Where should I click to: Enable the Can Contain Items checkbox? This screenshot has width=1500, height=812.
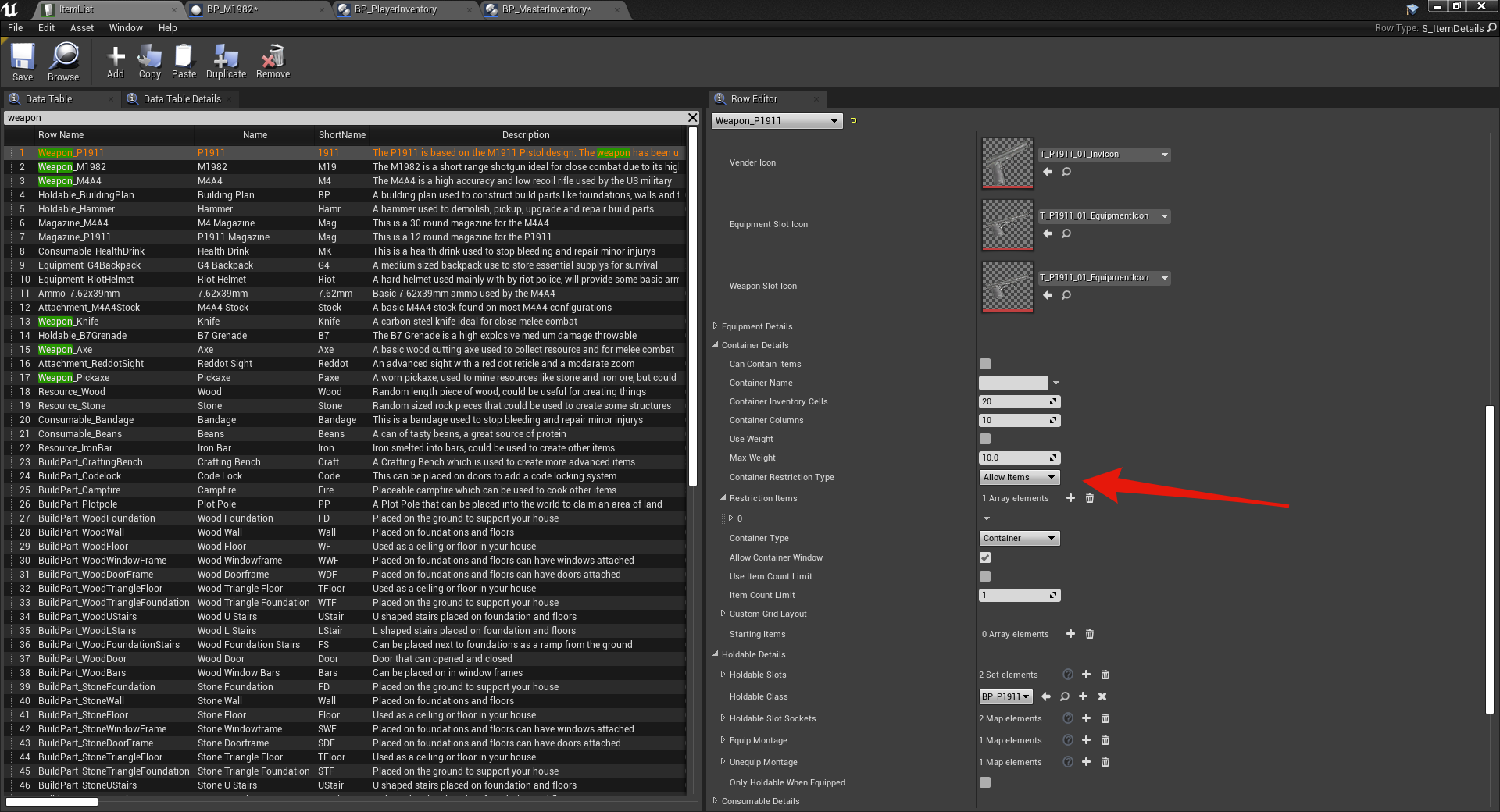985,364
